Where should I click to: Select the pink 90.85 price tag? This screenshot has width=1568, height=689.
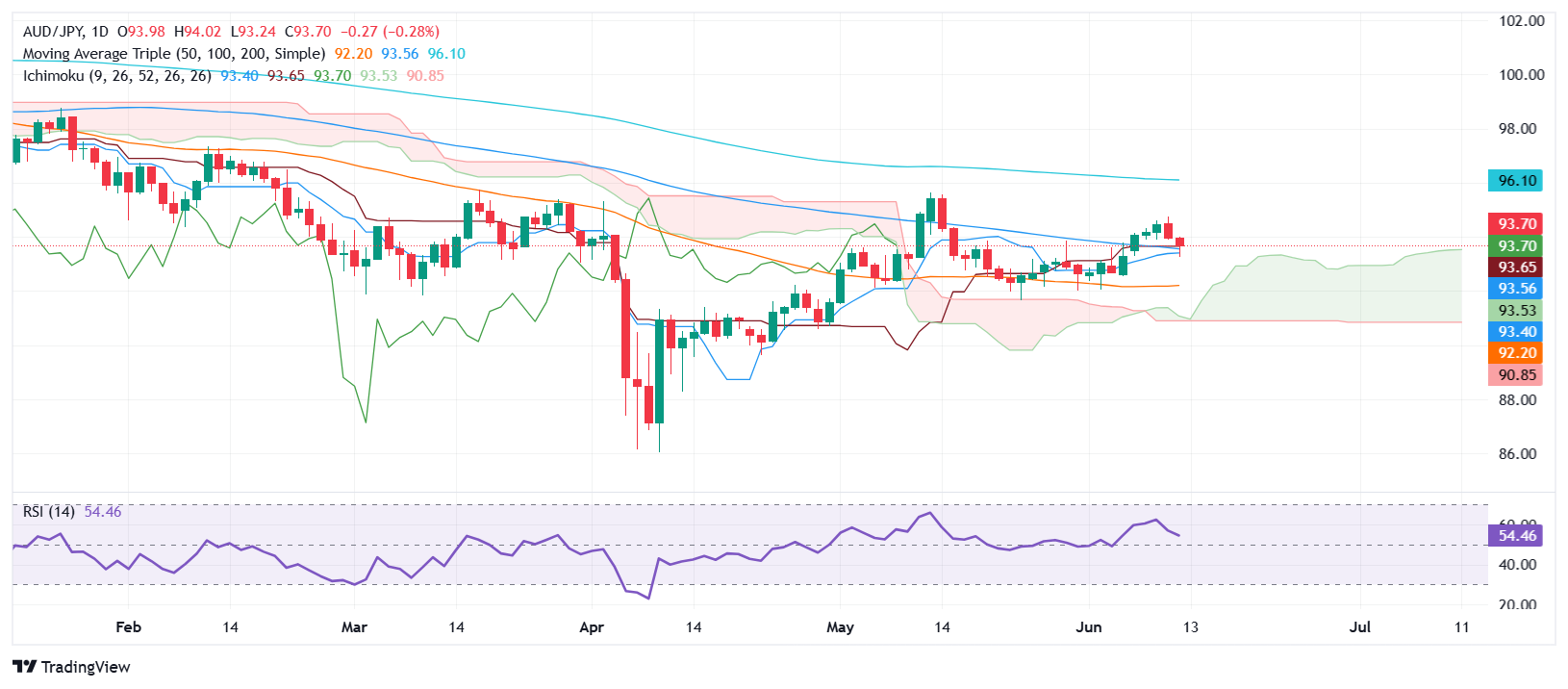coord(1516,375)
